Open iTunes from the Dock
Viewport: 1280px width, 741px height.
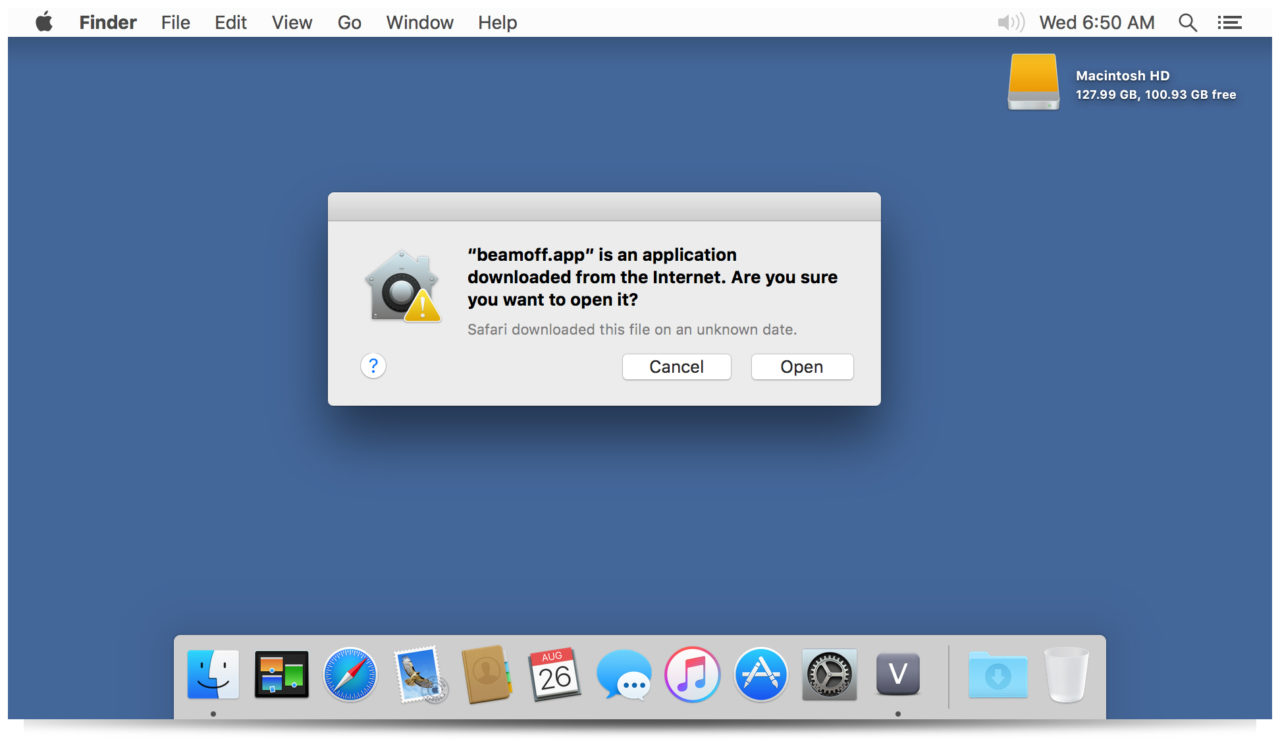click(x=692, y=675)
